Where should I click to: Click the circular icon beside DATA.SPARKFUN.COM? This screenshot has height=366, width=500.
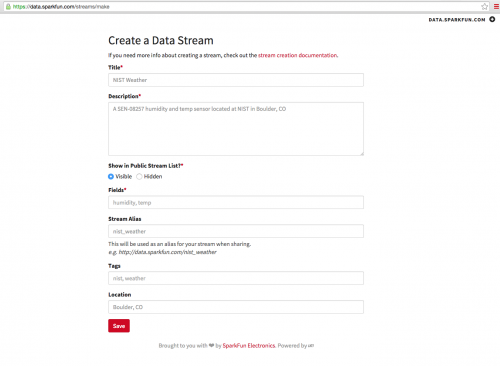point(492,19)
